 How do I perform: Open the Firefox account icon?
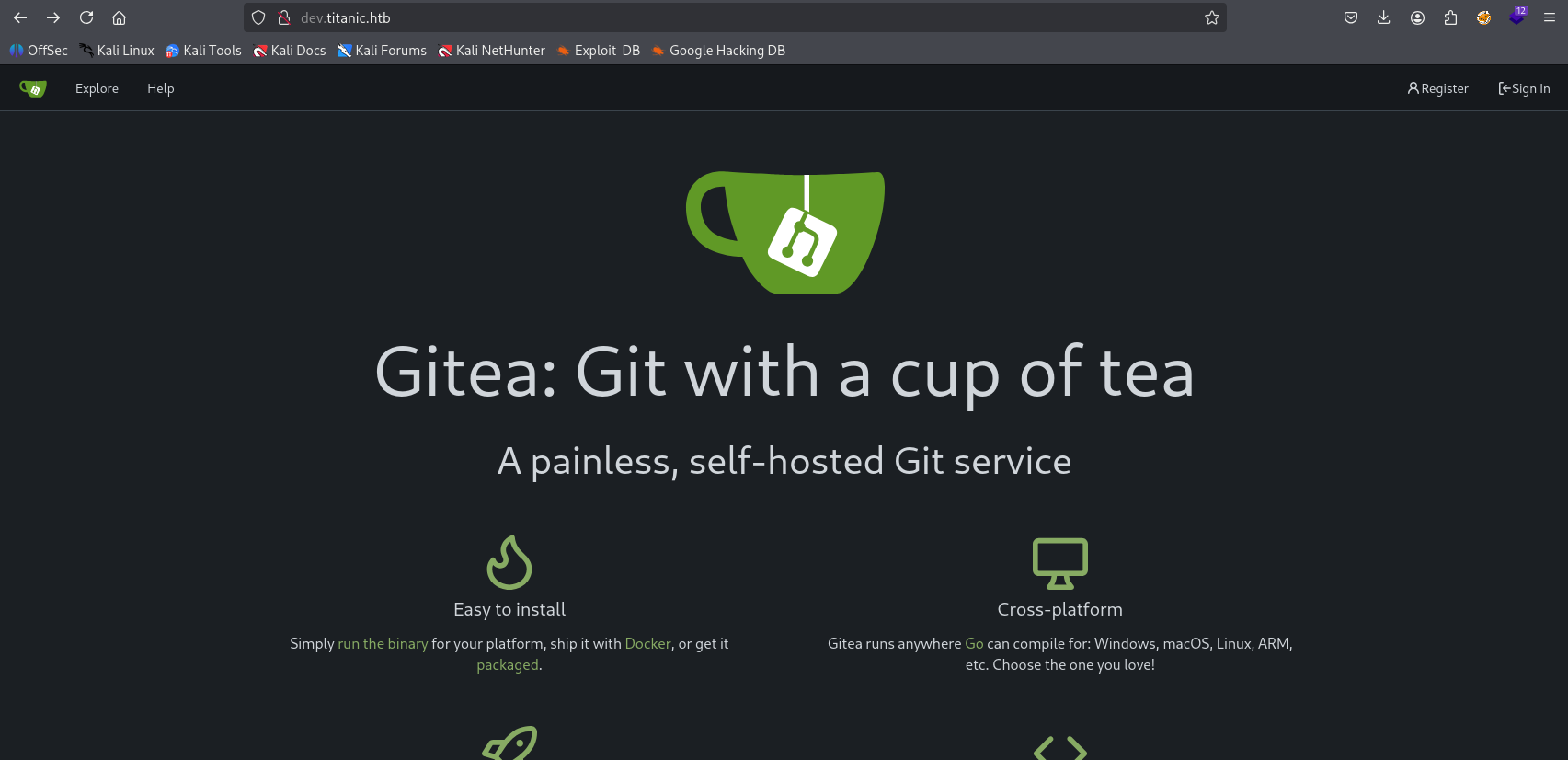(x=1417, y=17)
